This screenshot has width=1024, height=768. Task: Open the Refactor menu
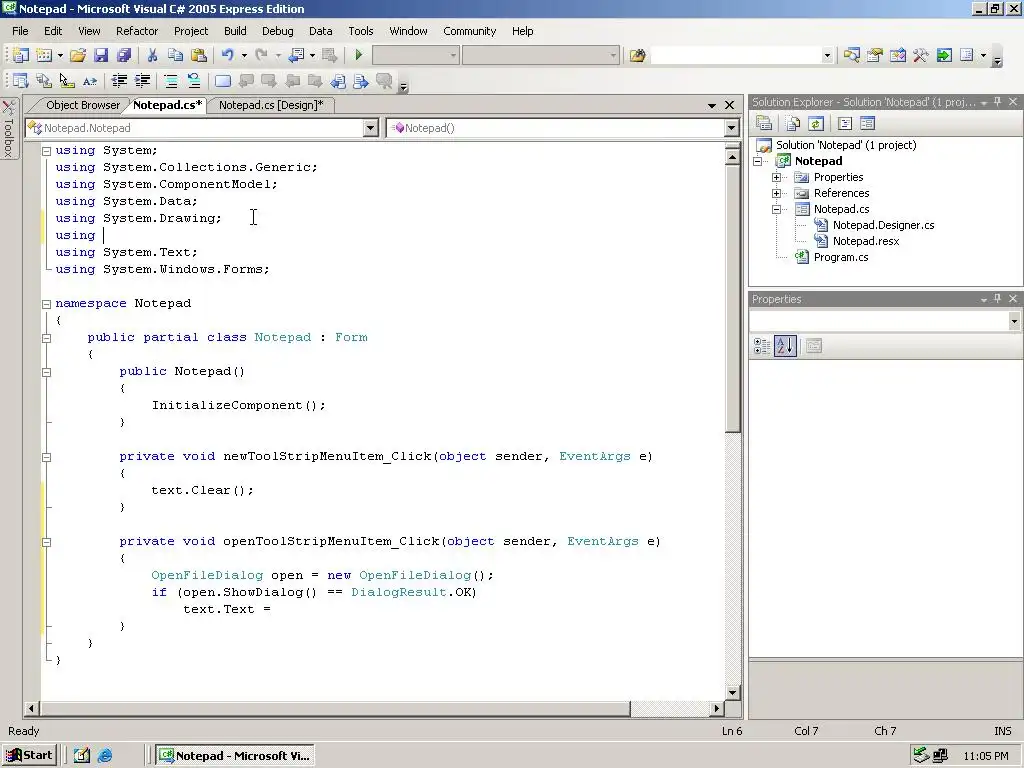point(136,31)
